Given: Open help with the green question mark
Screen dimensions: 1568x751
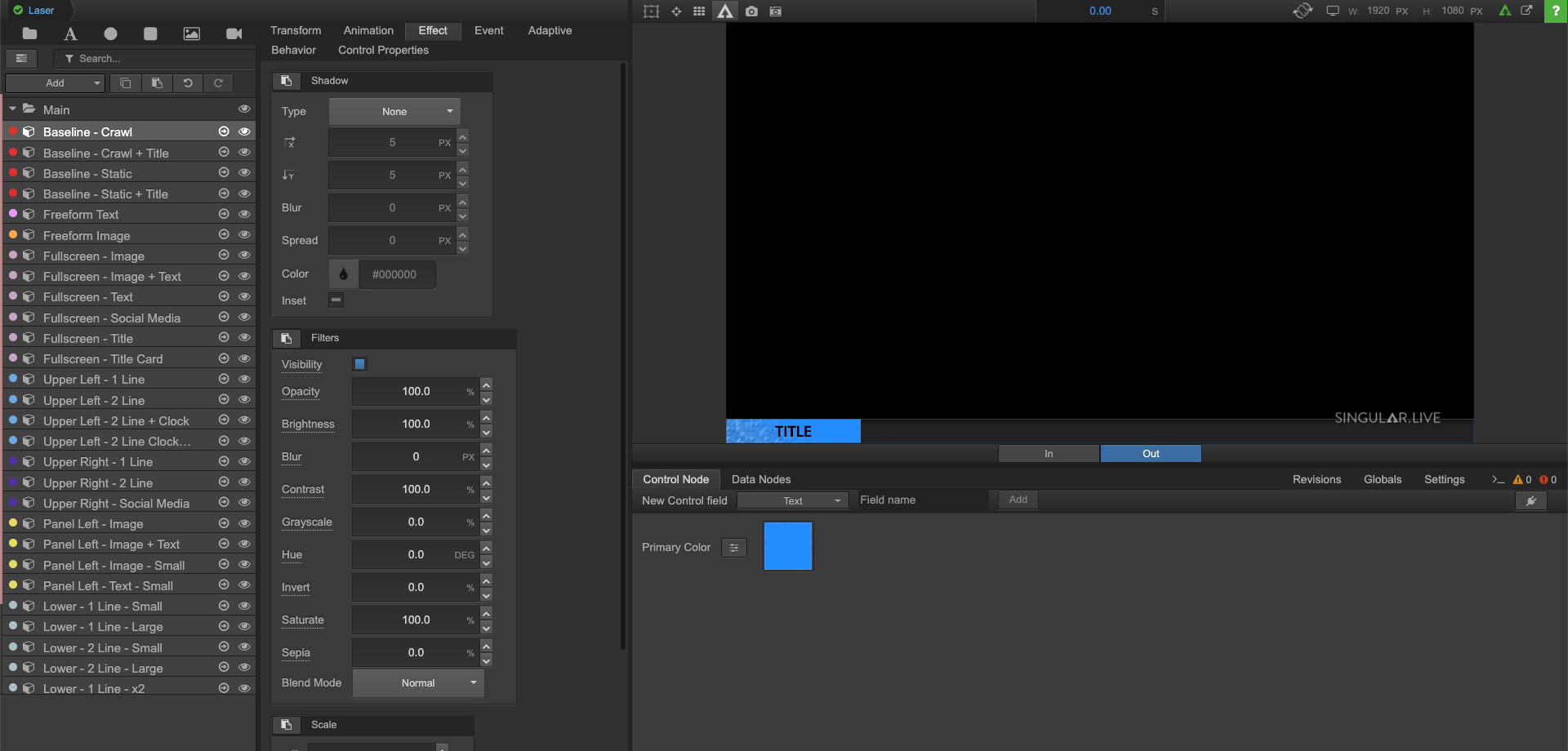Looking at the screenshot, I should [1556, 11].
